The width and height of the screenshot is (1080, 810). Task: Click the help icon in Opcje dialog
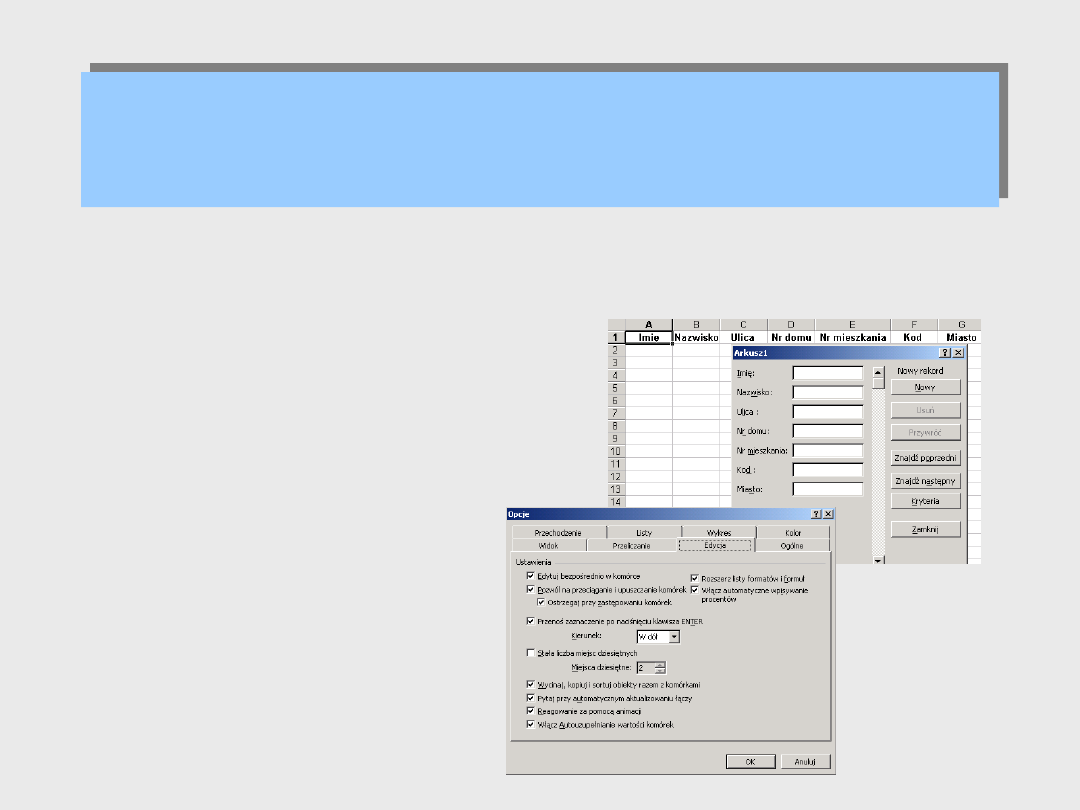click(816, 513)
